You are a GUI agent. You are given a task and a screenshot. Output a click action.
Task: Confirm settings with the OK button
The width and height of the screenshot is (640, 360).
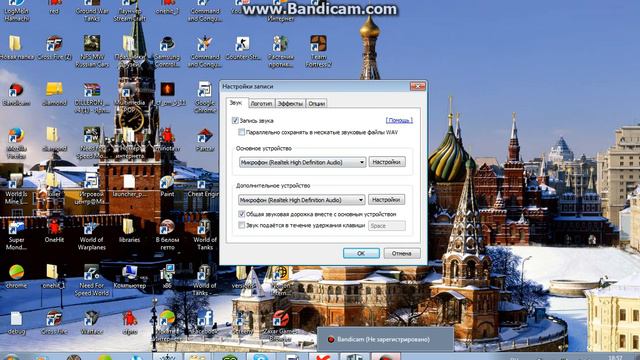(361, 253)
